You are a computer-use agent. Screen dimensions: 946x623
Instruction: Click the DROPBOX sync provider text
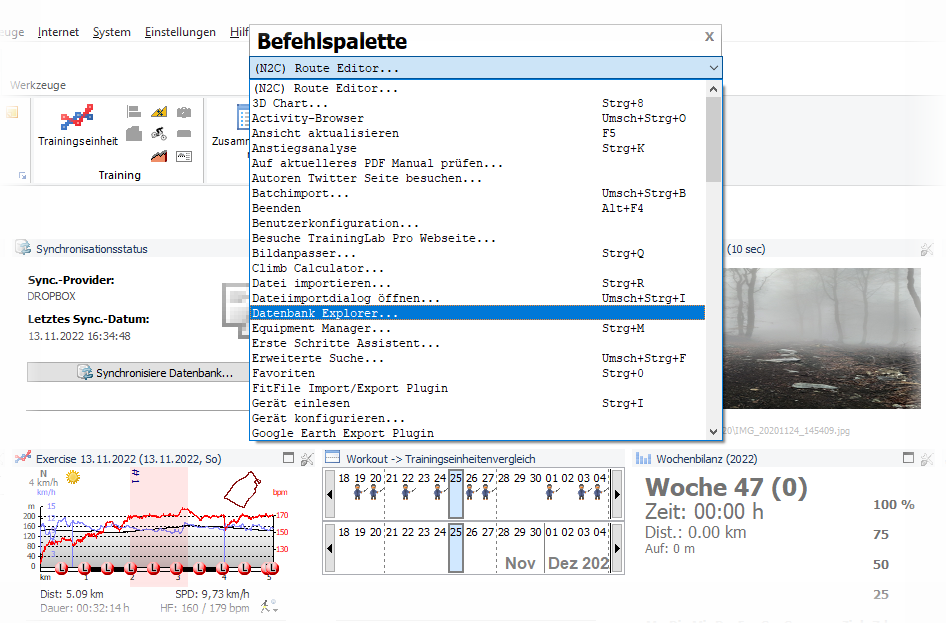tap(51, 296)
